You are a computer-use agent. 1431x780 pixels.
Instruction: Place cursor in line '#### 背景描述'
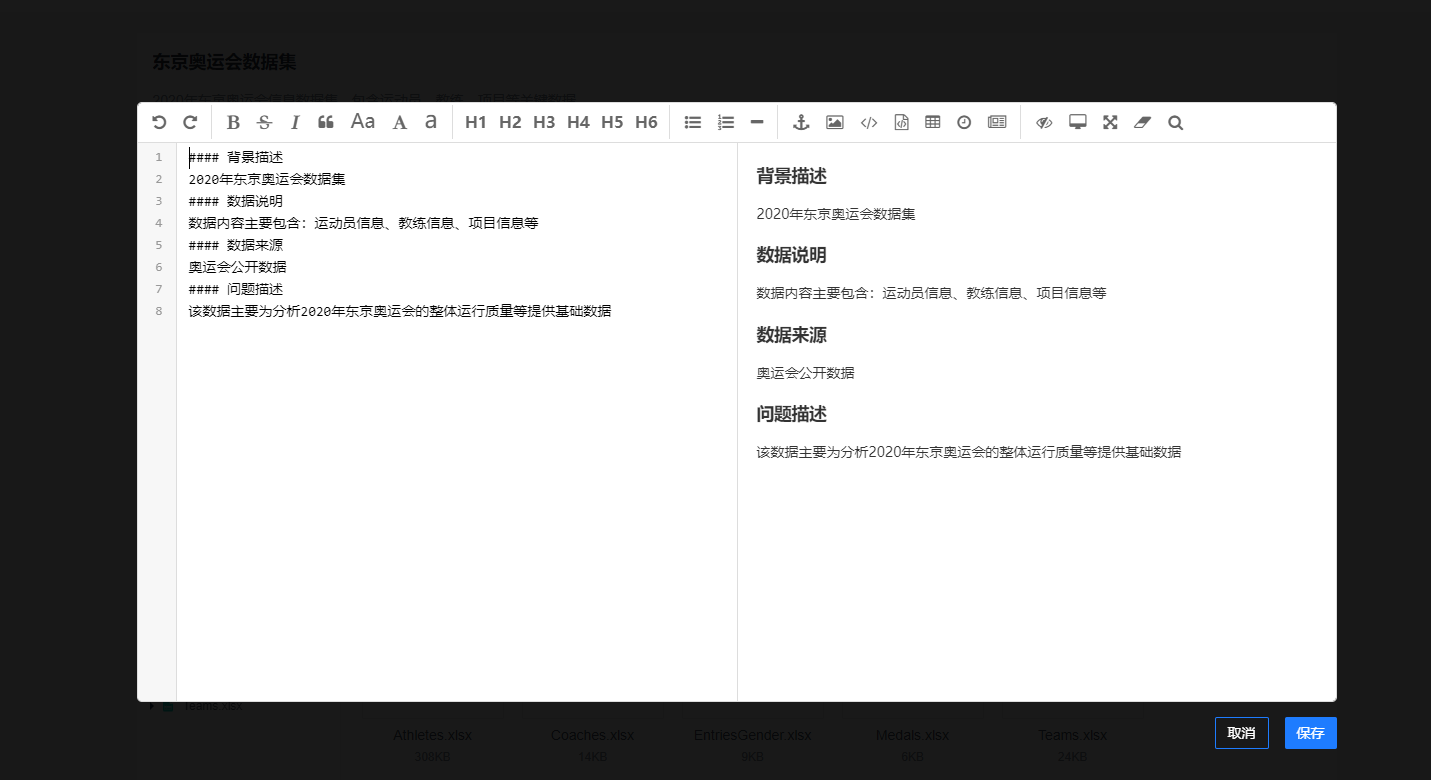tap(236, 157)
